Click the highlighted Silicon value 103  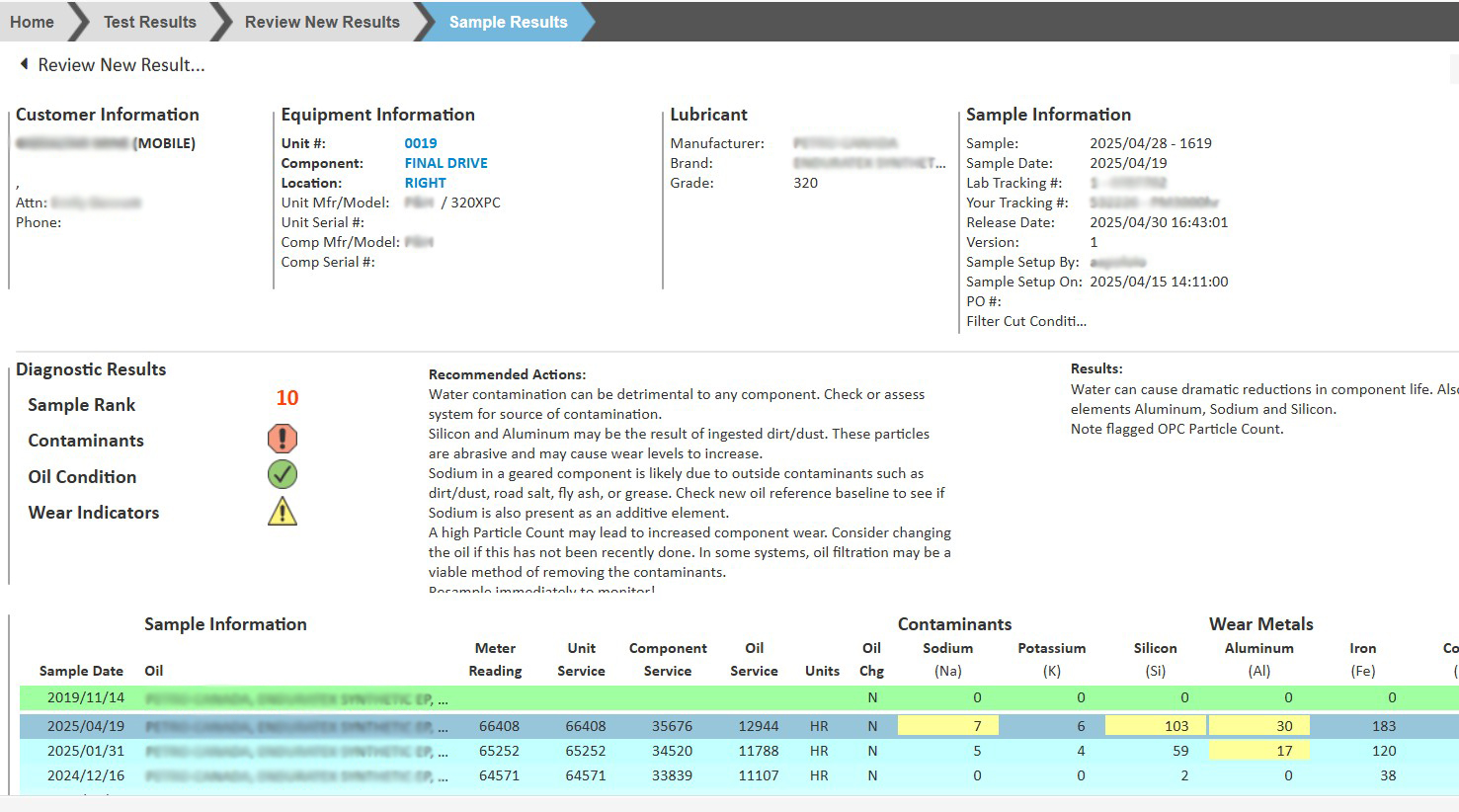click(1155, 726)
